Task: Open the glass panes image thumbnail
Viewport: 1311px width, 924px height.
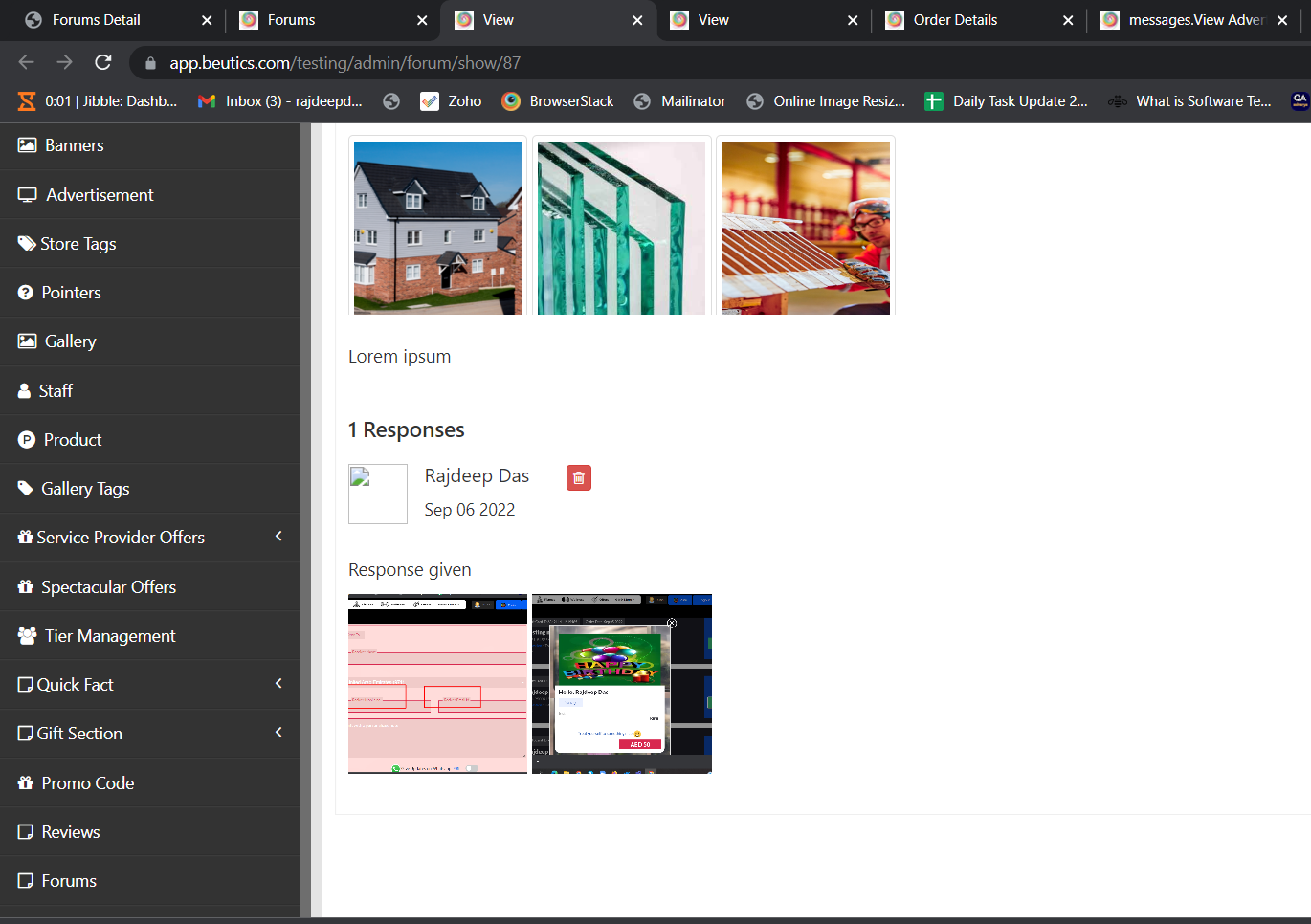Action: tap(621, 228)
